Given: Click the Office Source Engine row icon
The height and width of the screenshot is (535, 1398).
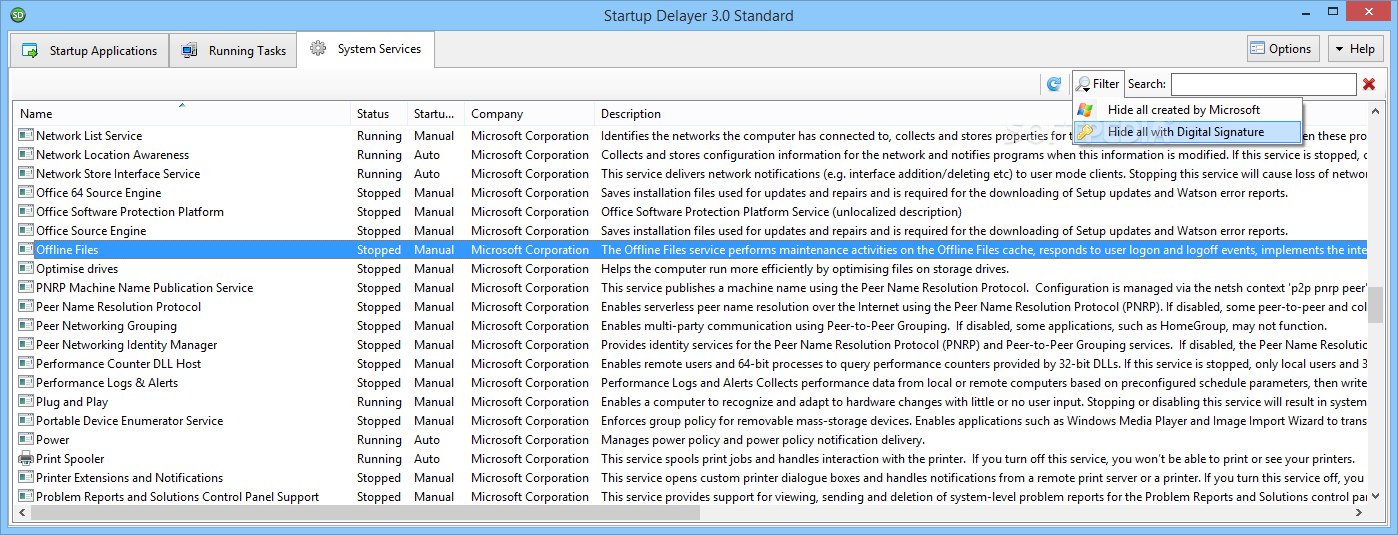Looking at the screenshot, I should pyautogui.click(x=26, y=230).
